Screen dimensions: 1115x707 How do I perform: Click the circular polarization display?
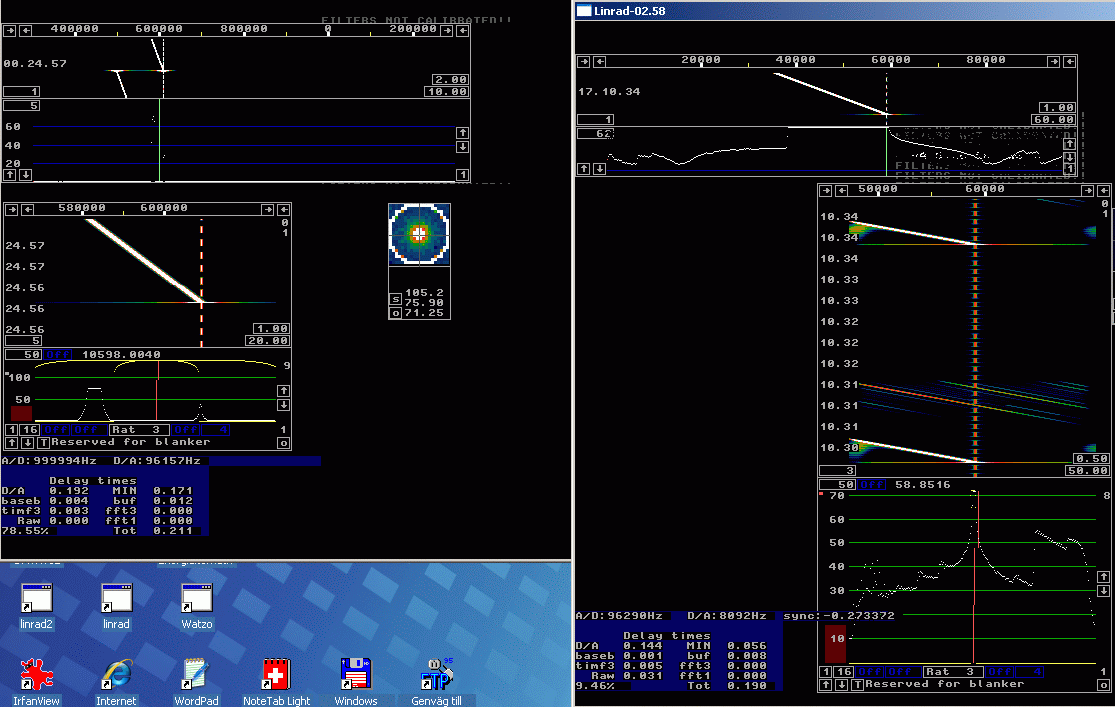pos(419,234)
